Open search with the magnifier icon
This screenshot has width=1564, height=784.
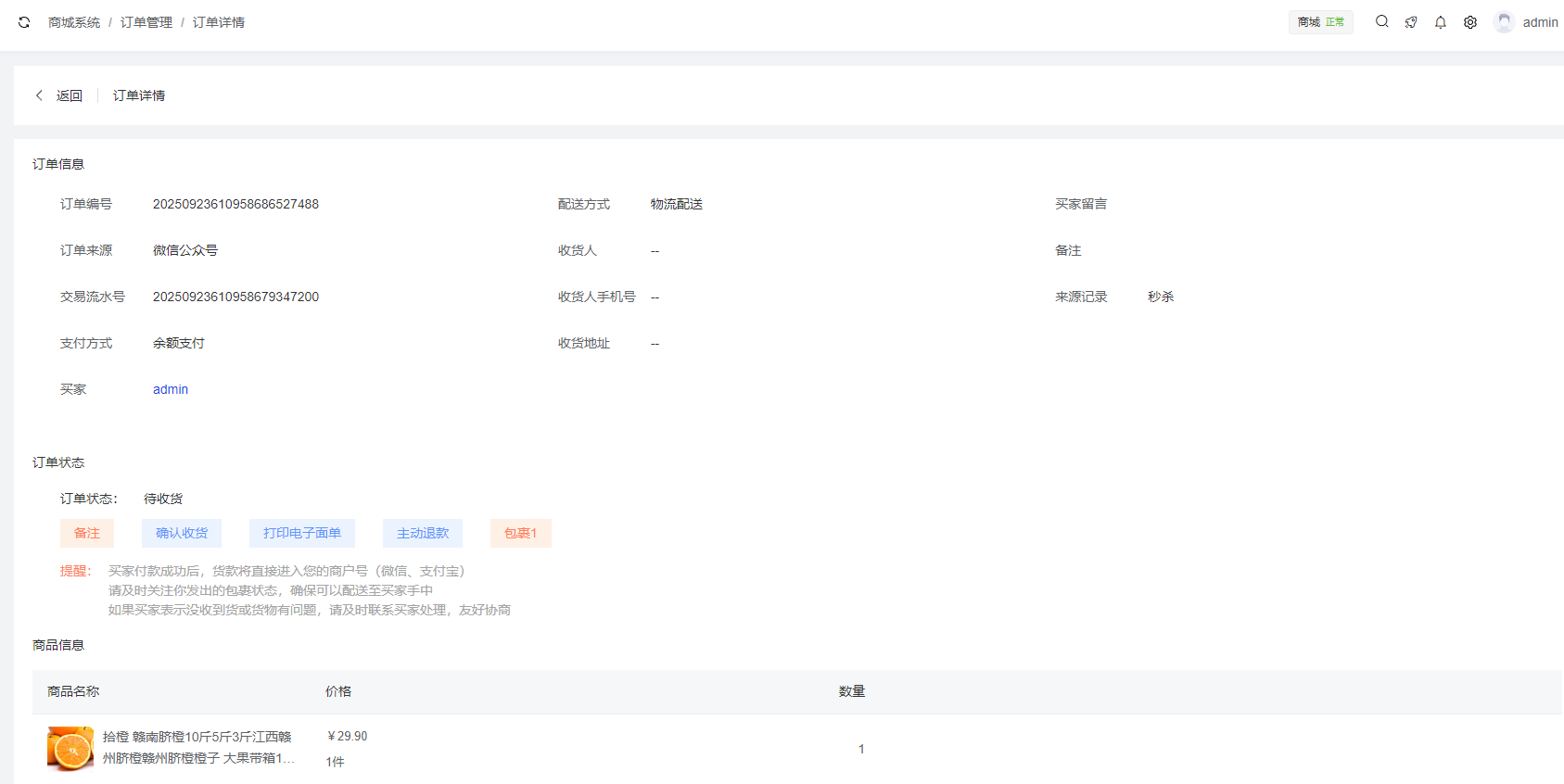[x=1381, y=22]
